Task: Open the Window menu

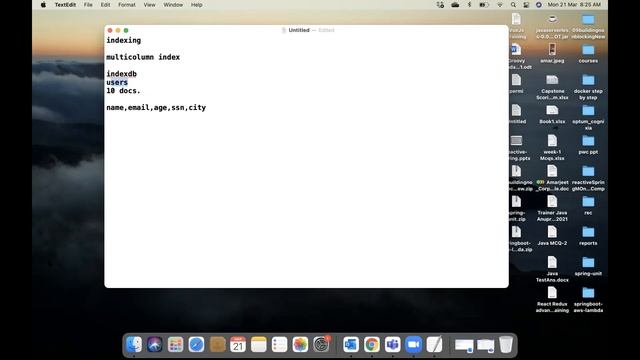Action: (x=173, y=5)
